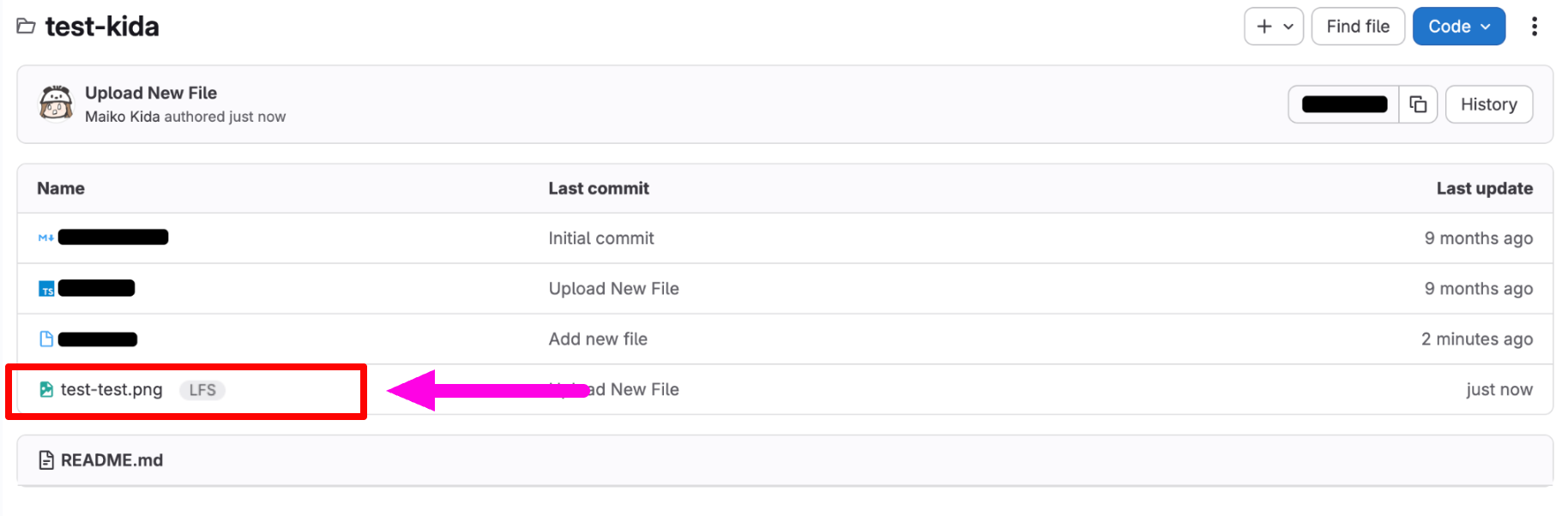Click the README.md header link
1568x516 pixels.
point(112,460)
